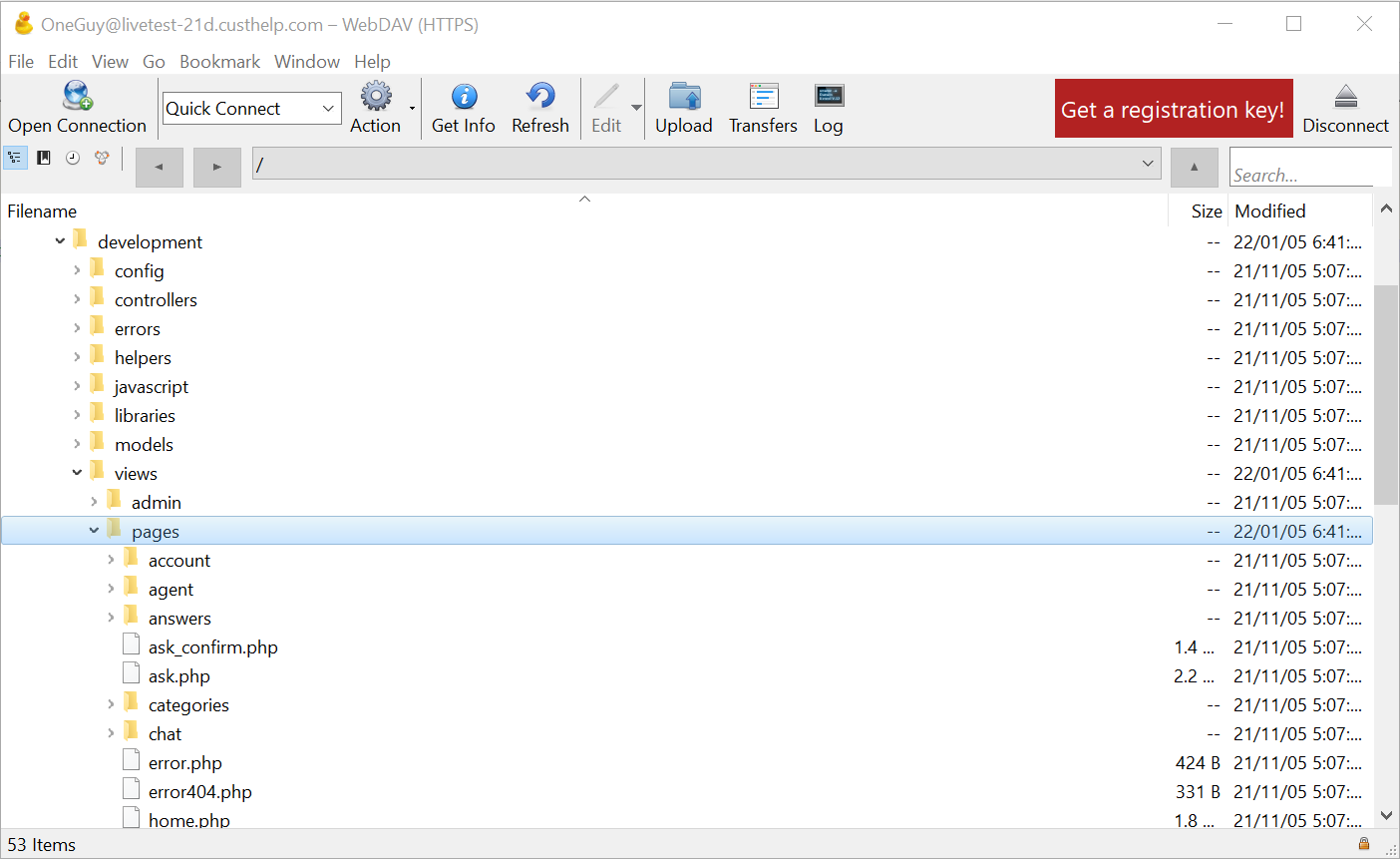This screenshot has height=859, width=1400.
Task: Collapse the development folder
Action: click(x=60, y=240)
